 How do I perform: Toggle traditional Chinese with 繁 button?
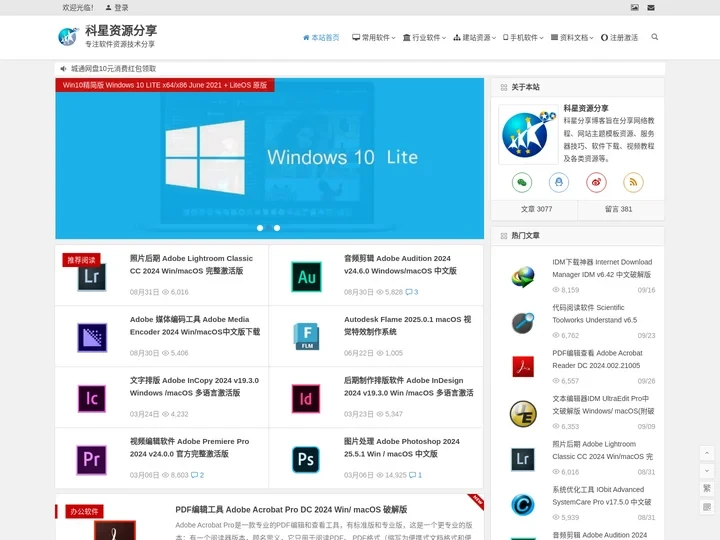pyautogui.click(x=707, y=488)
